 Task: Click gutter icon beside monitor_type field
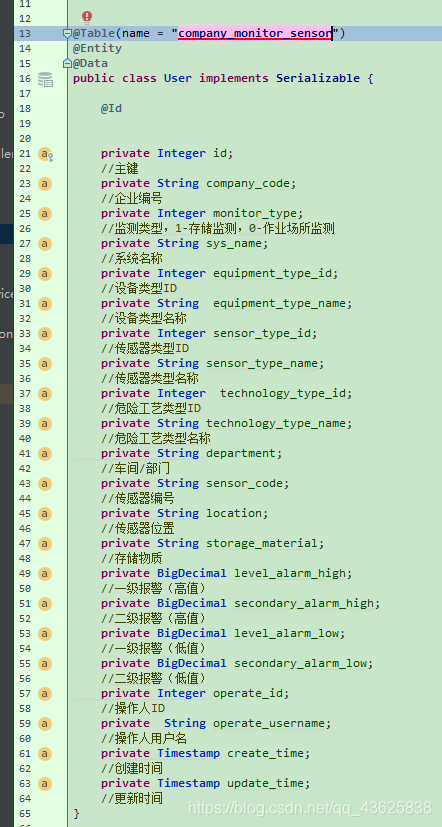tap(45, 214)
